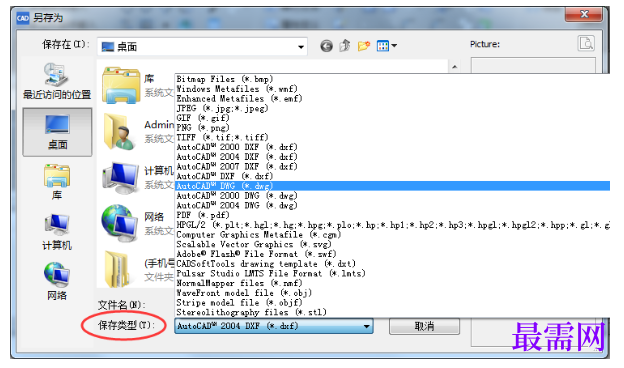624x368 pixels.
Task: Close the 另存为 dialog window
Action: tap(584, 14)
